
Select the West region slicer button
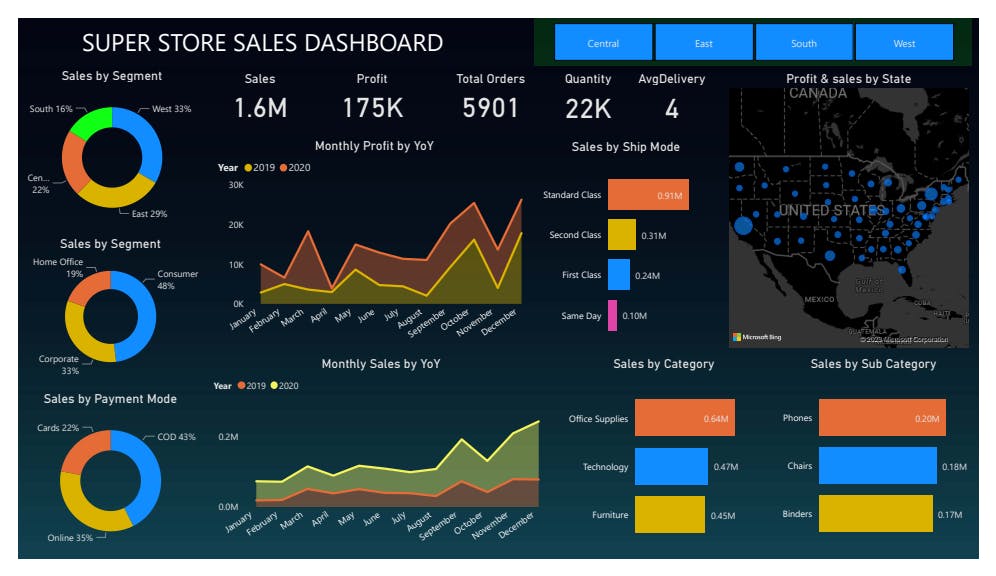tap(904, 43)
